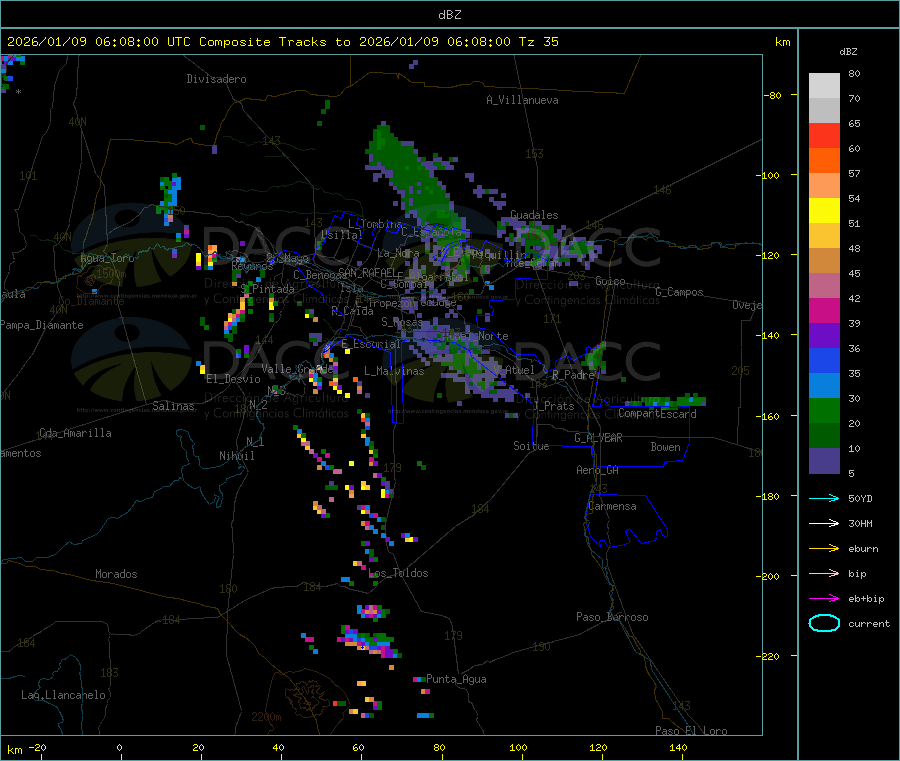Click the Morados map label
Viewport: 900px width, 761px height.
(116, 574)
